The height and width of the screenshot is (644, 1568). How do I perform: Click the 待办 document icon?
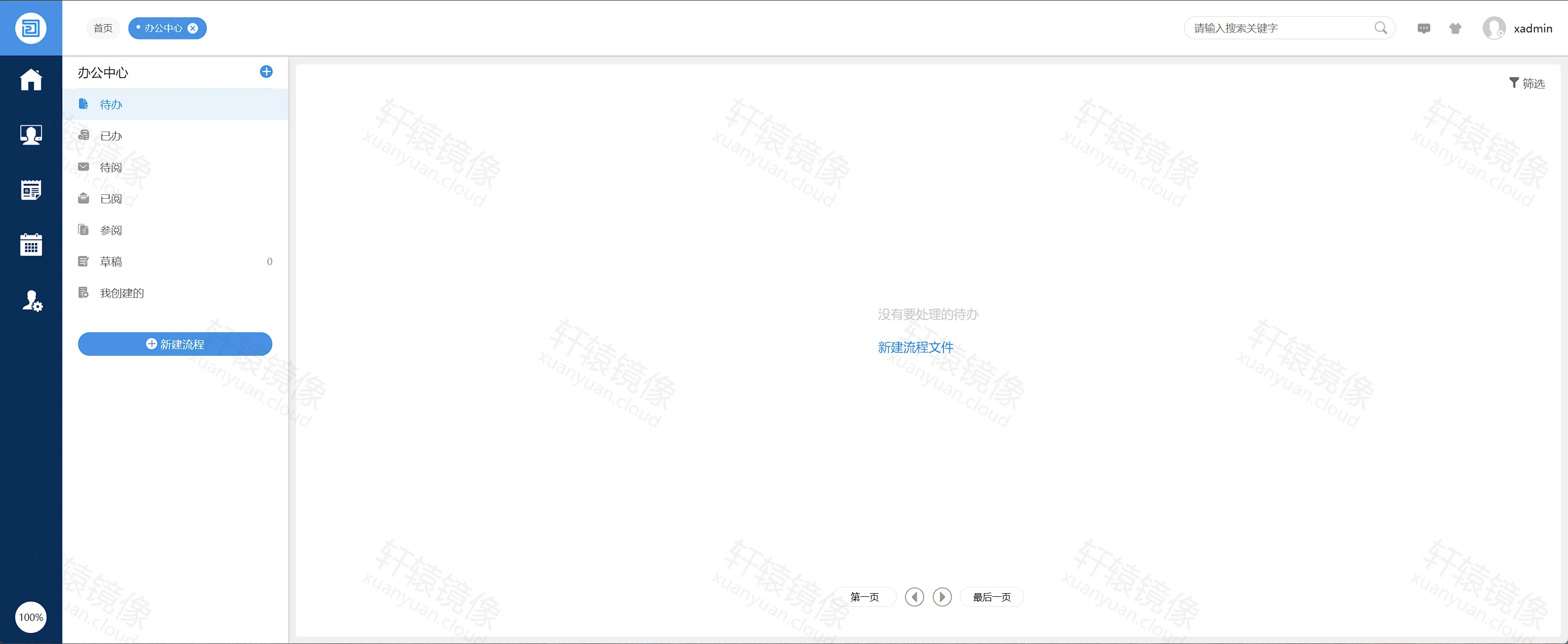tap(83, 104)
